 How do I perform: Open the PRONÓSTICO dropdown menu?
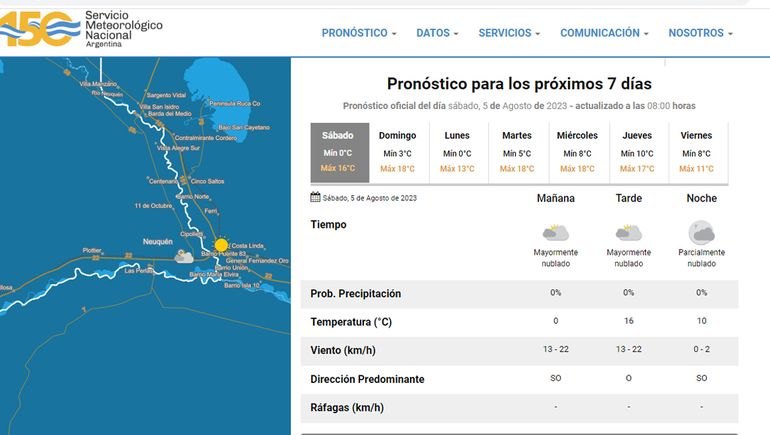pos(359,33)
